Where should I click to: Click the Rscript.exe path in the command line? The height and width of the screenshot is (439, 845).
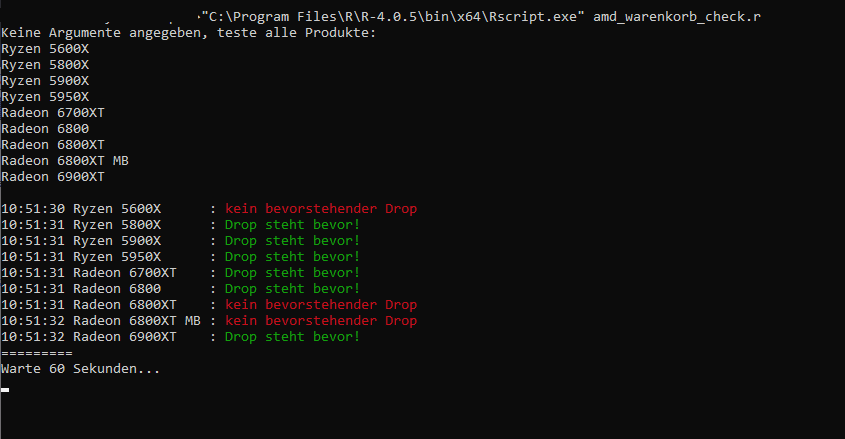[x=392, y=17]
